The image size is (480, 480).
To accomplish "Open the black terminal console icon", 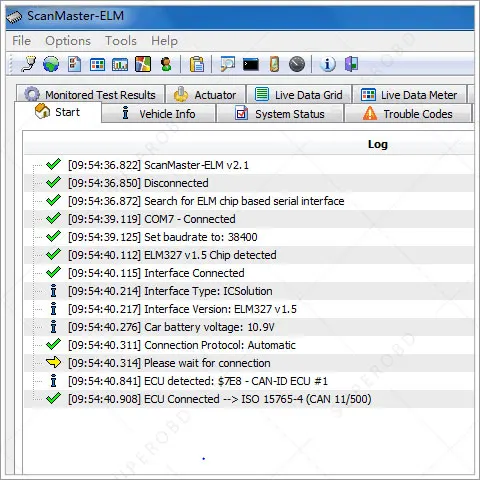I will coord(251,64).
